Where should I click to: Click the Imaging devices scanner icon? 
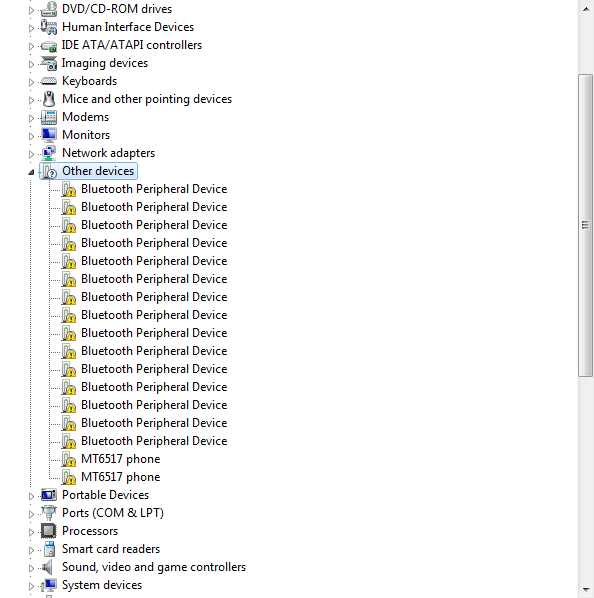(49, 63)
